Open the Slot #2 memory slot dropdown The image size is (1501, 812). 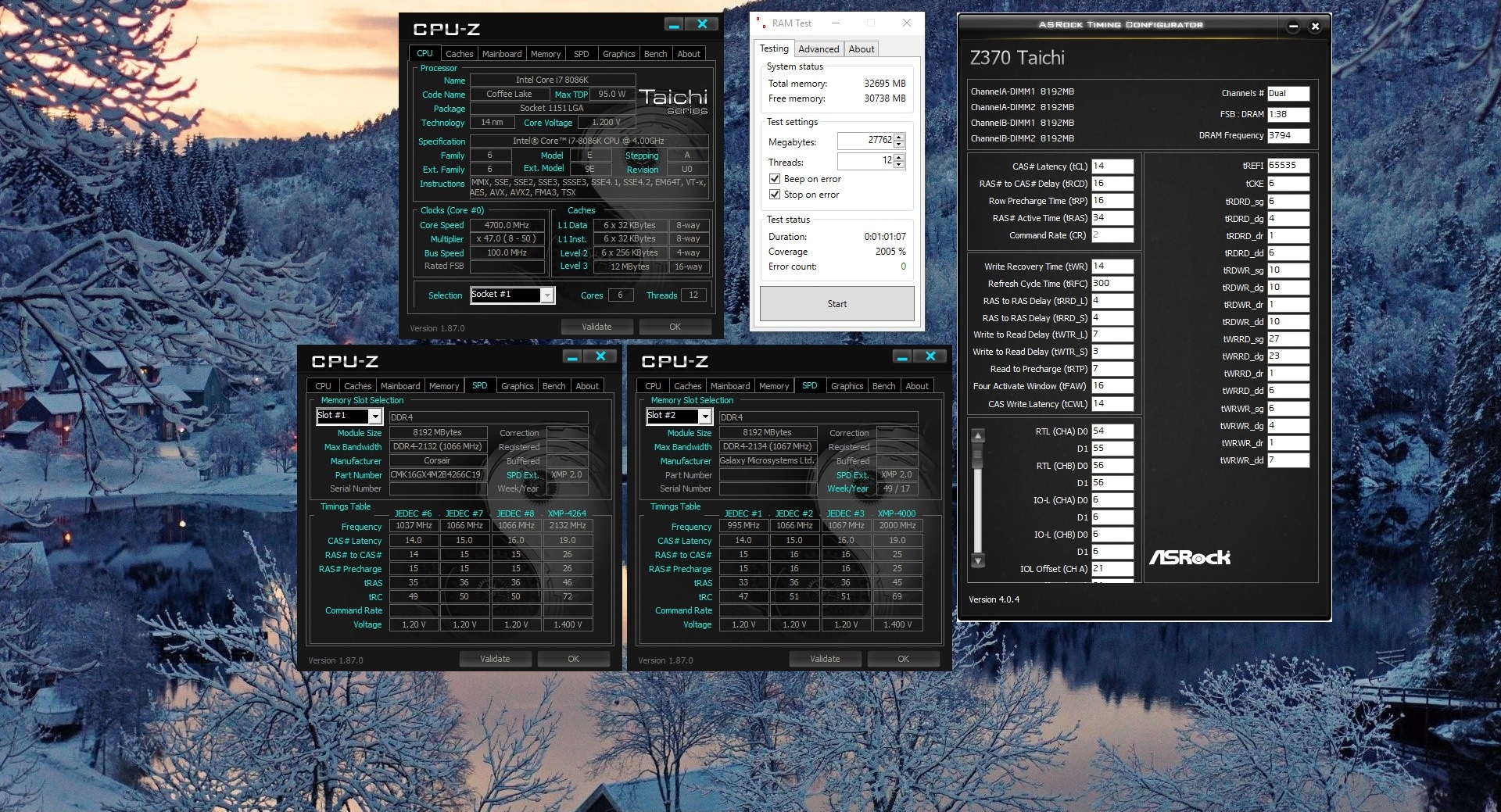pos(704,416)
